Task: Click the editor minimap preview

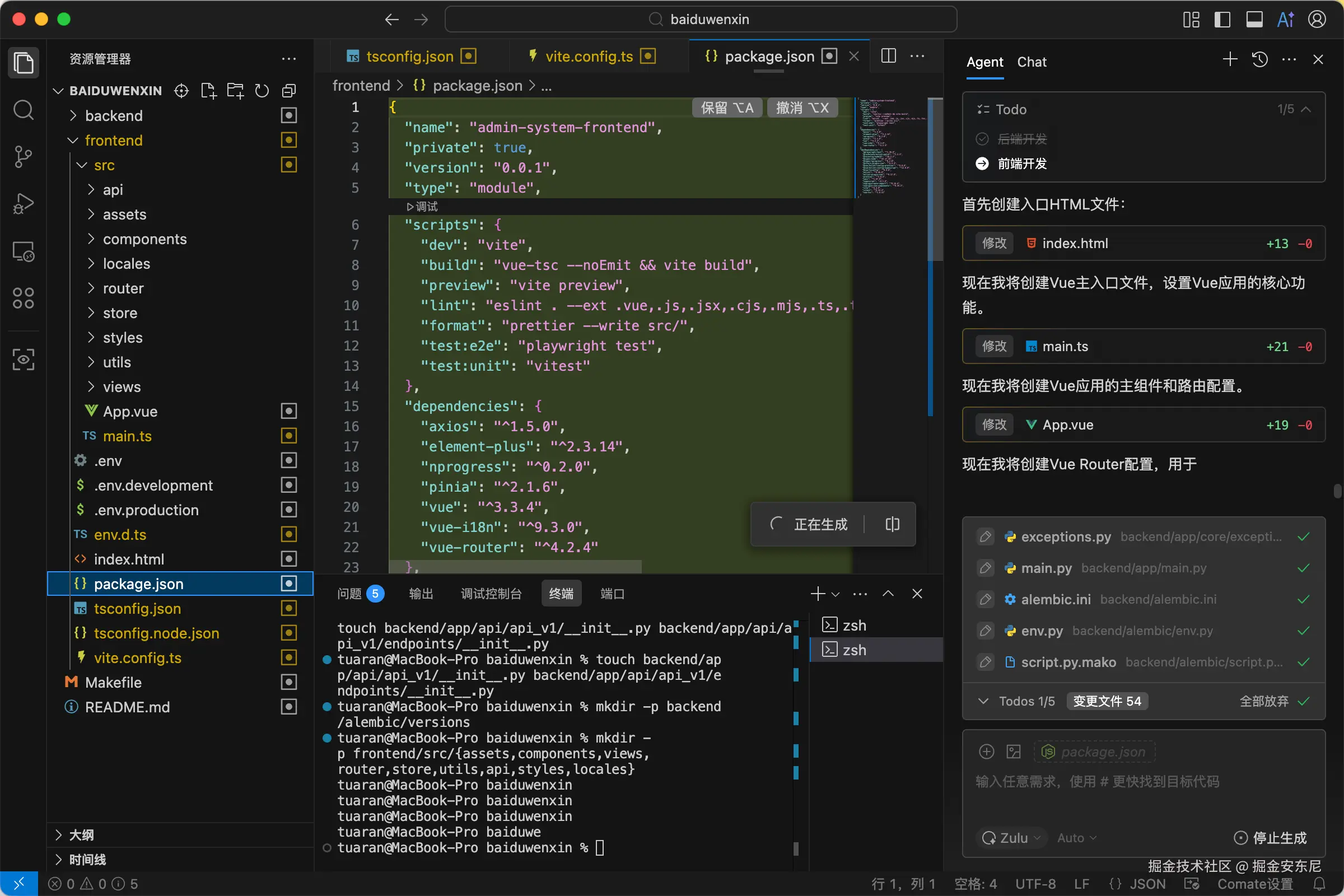Action: click(889, 147)
